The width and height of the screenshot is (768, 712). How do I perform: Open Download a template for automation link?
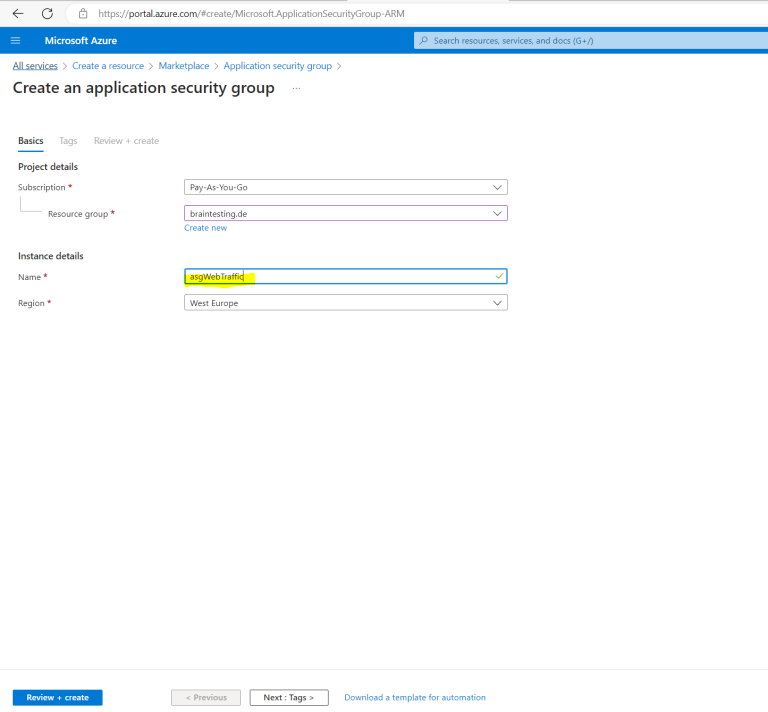pyautogui.click(x=415, y=697)
